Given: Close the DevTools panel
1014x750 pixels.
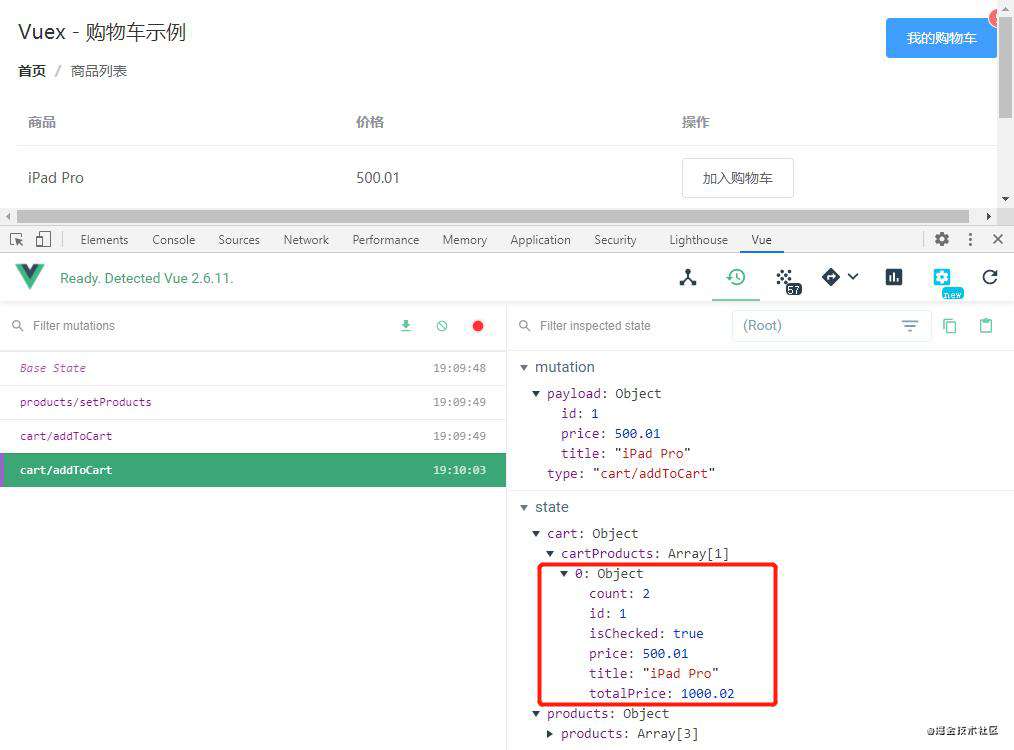Looking at the screenshot, I should 998,239.
